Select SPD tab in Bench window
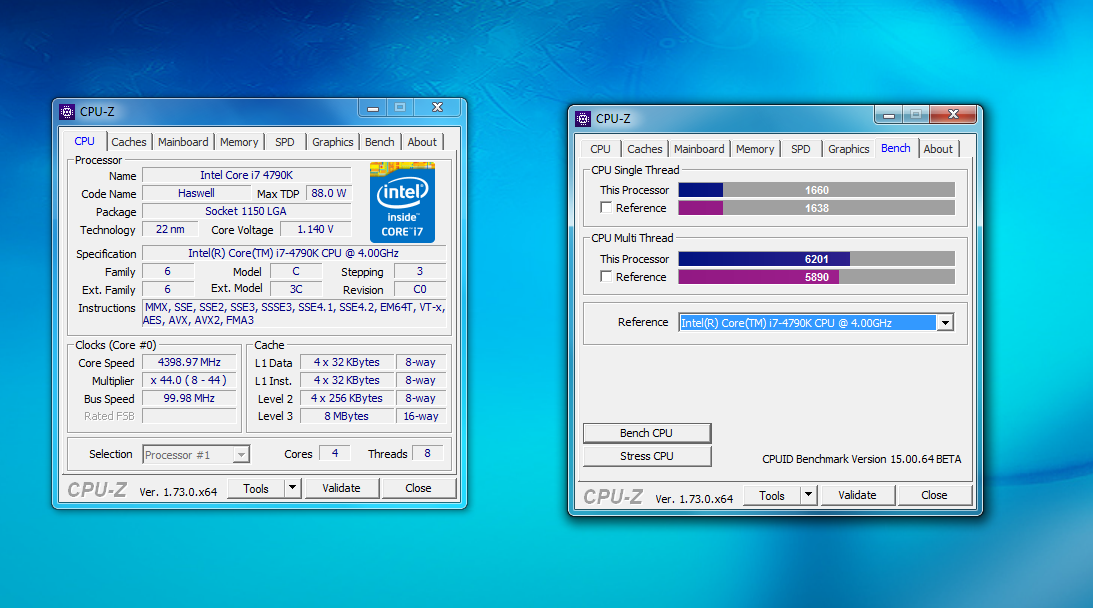Image resolution: width=1093 pixels, height=608 pixels. click(x=801, y=149)
